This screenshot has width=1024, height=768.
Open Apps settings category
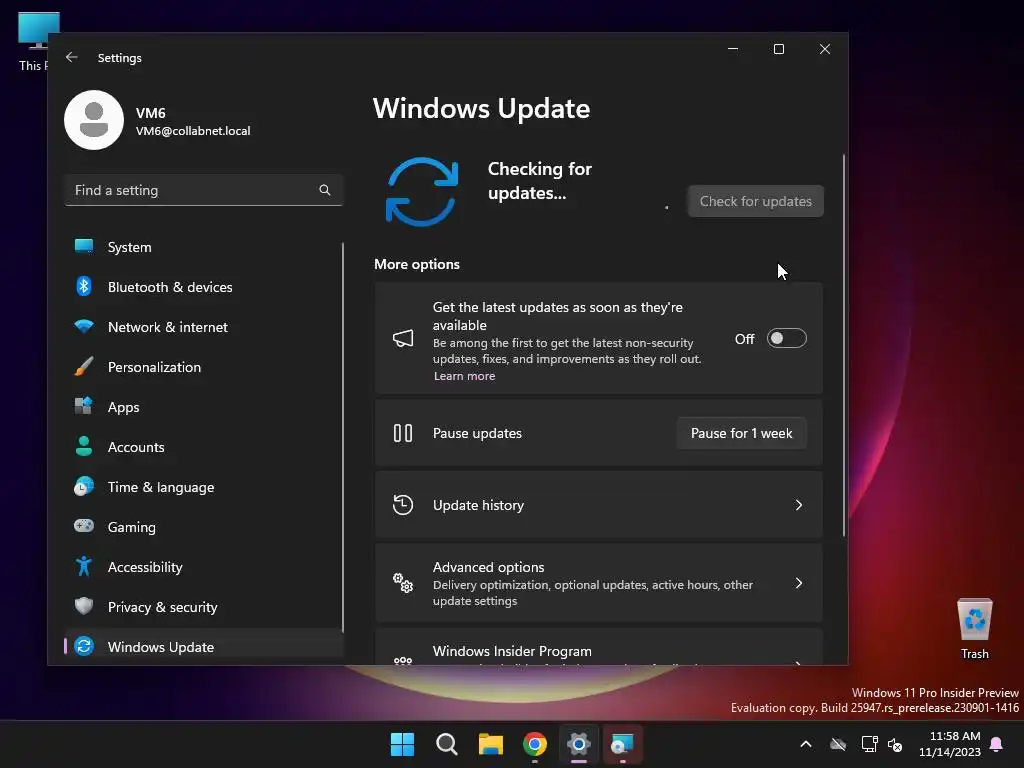(203, 407)
